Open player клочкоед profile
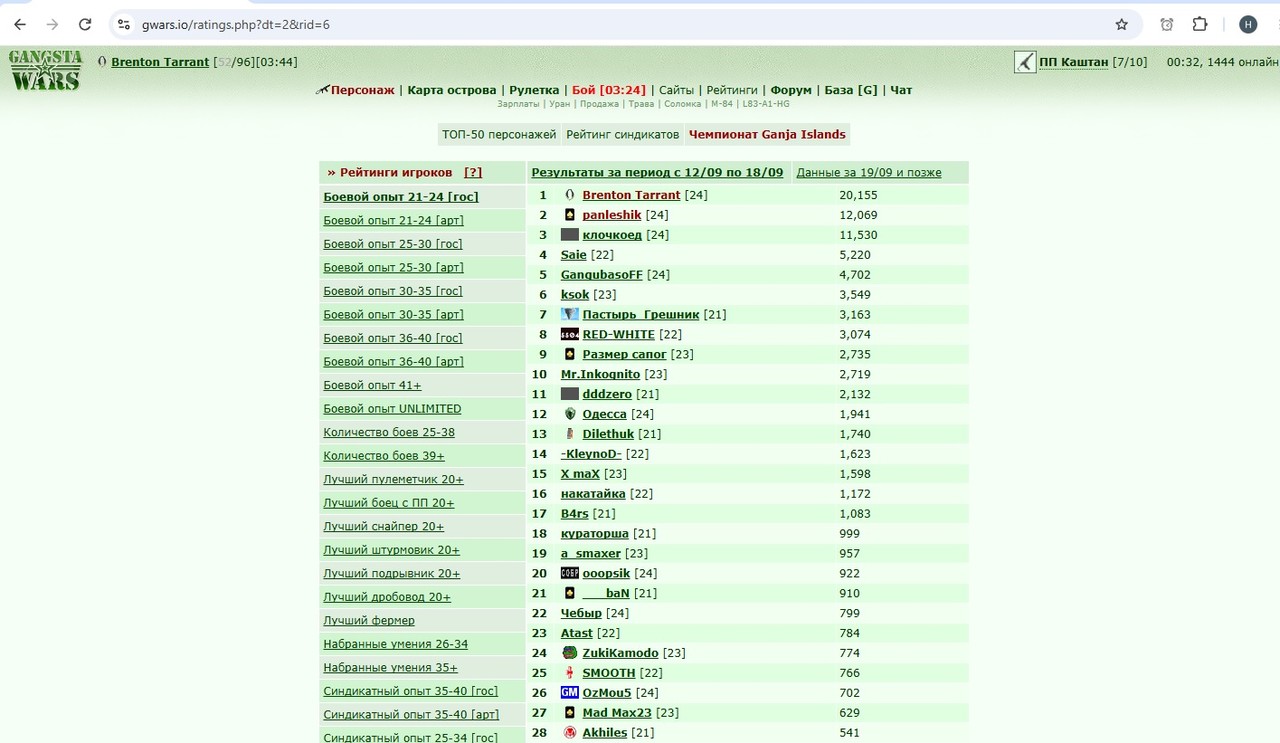 (612, 235)
